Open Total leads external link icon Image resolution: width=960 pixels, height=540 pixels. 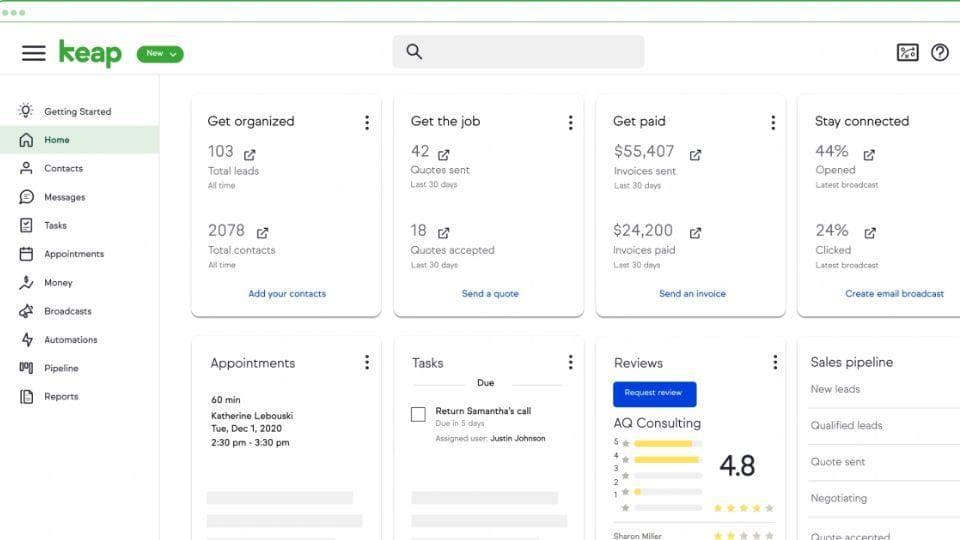[250, 154]
